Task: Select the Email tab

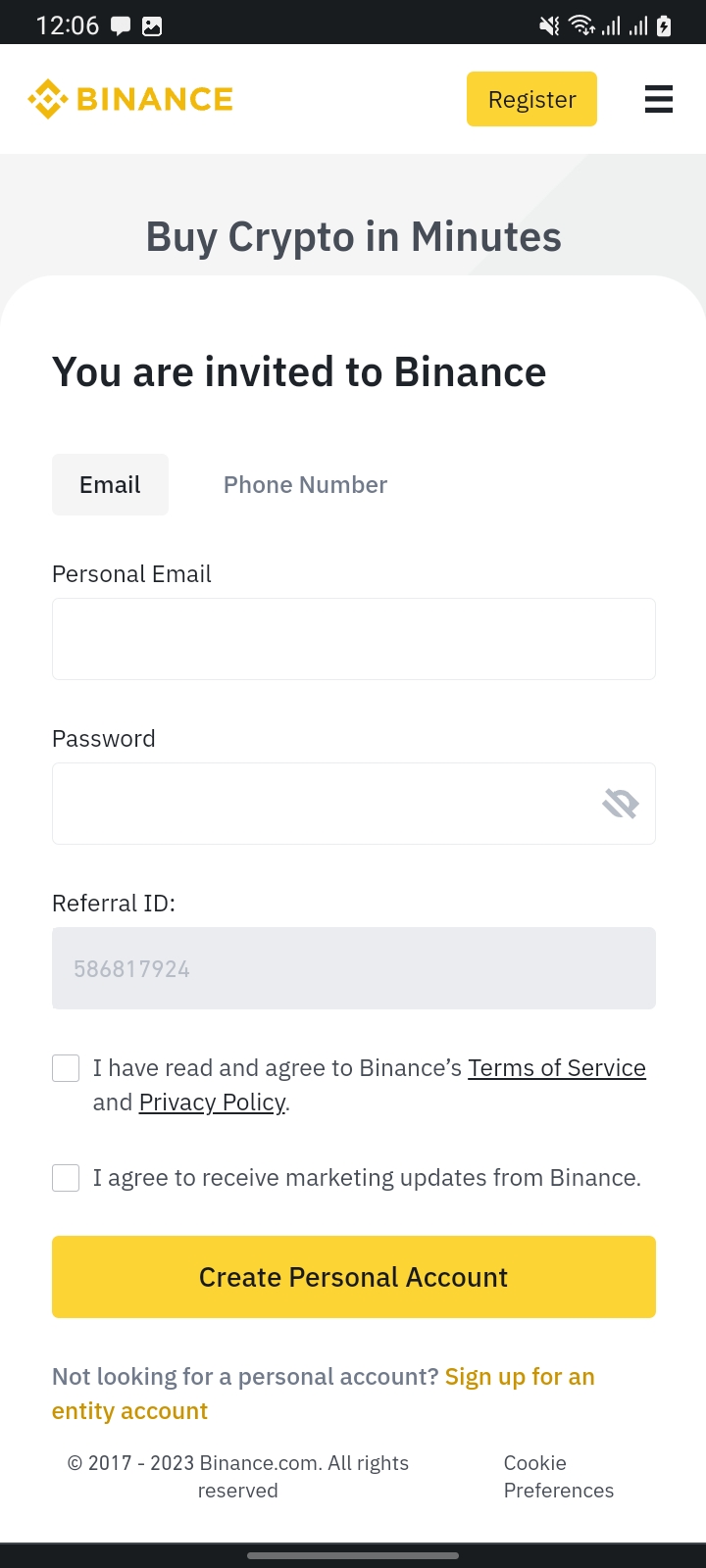Action: (x=110, y=485)
